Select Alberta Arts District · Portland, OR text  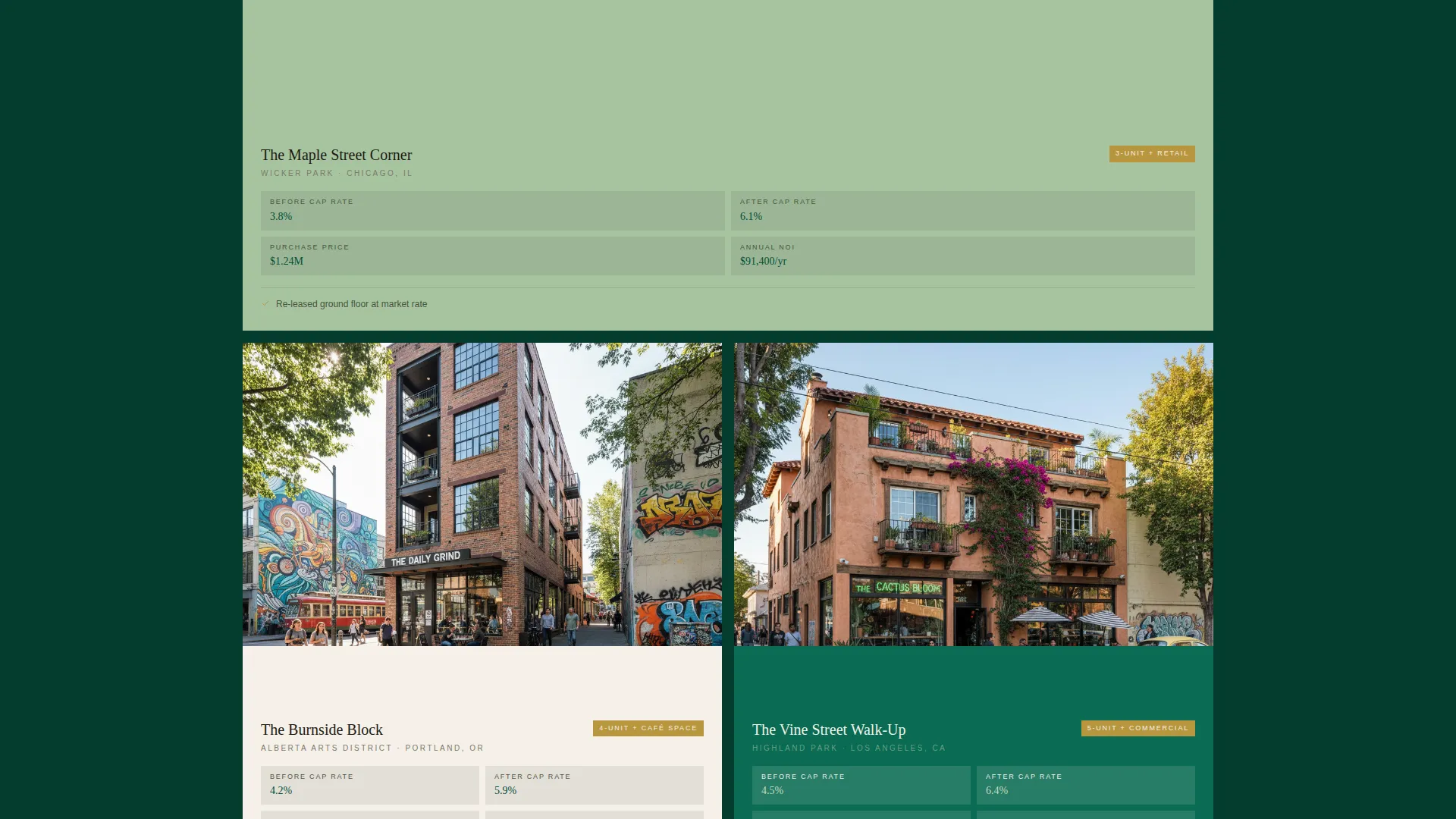(372, 748)
